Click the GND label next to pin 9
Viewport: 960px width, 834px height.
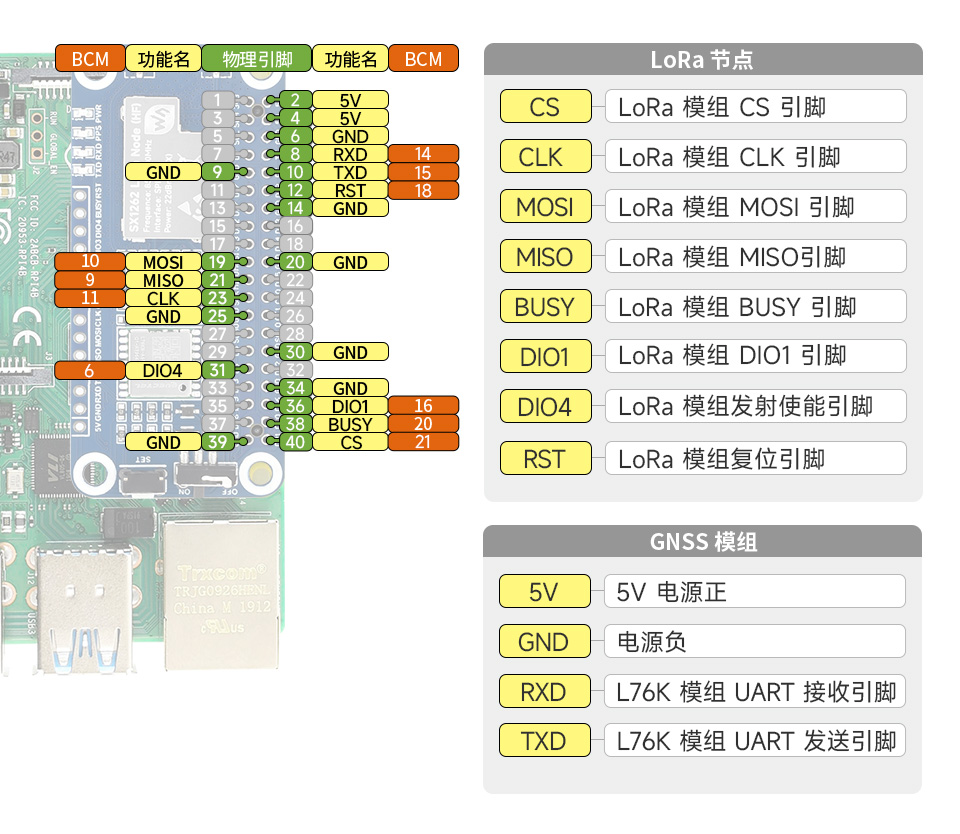pyautogui.click(x=160, y=172)
